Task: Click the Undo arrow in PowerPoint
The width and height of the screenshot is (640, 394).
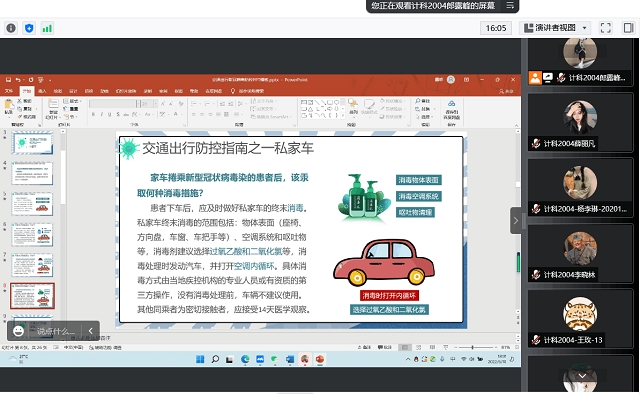Action: 18,80
